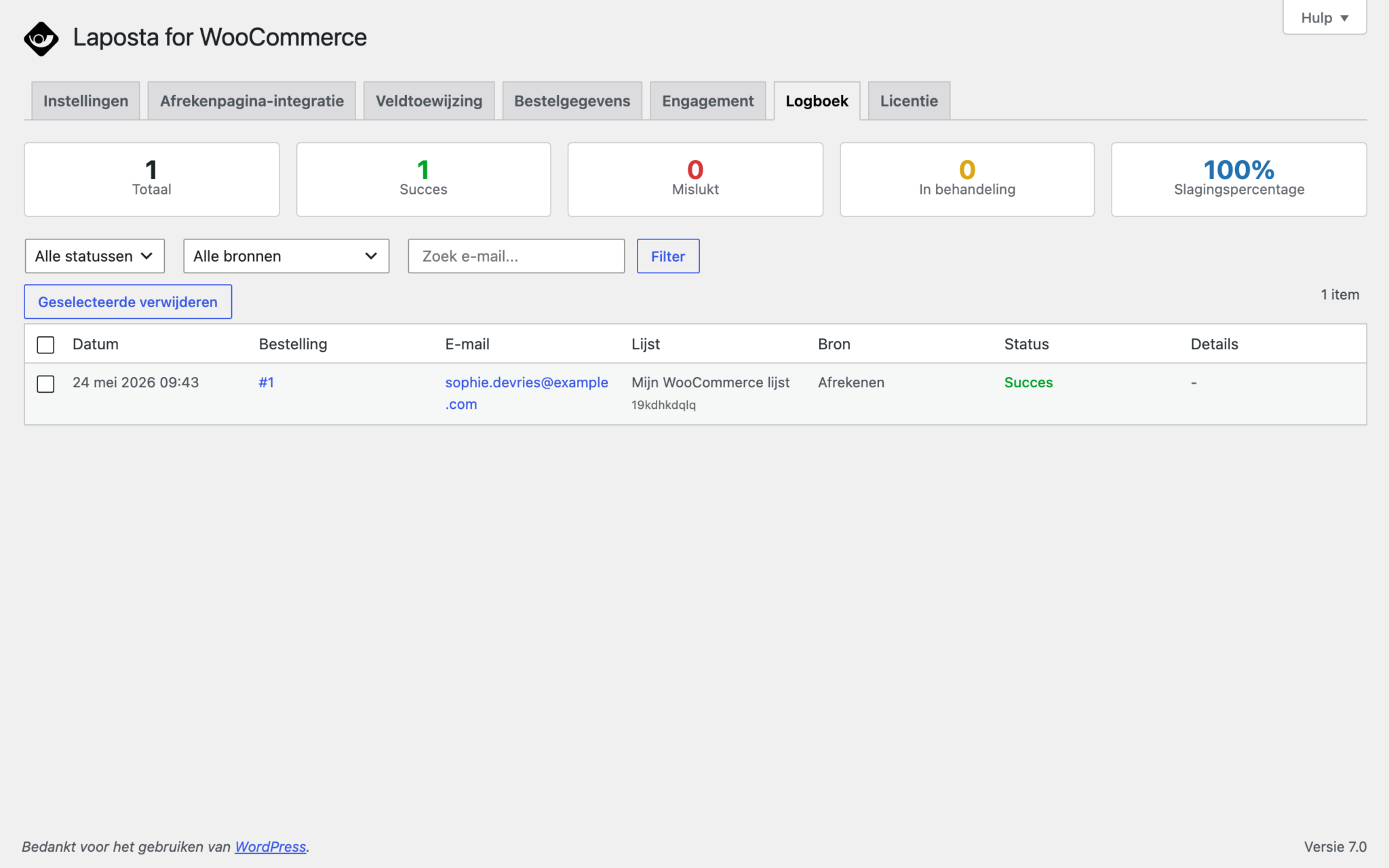Expand the Alle bronnen dropdown

click(x=286, y=256)
